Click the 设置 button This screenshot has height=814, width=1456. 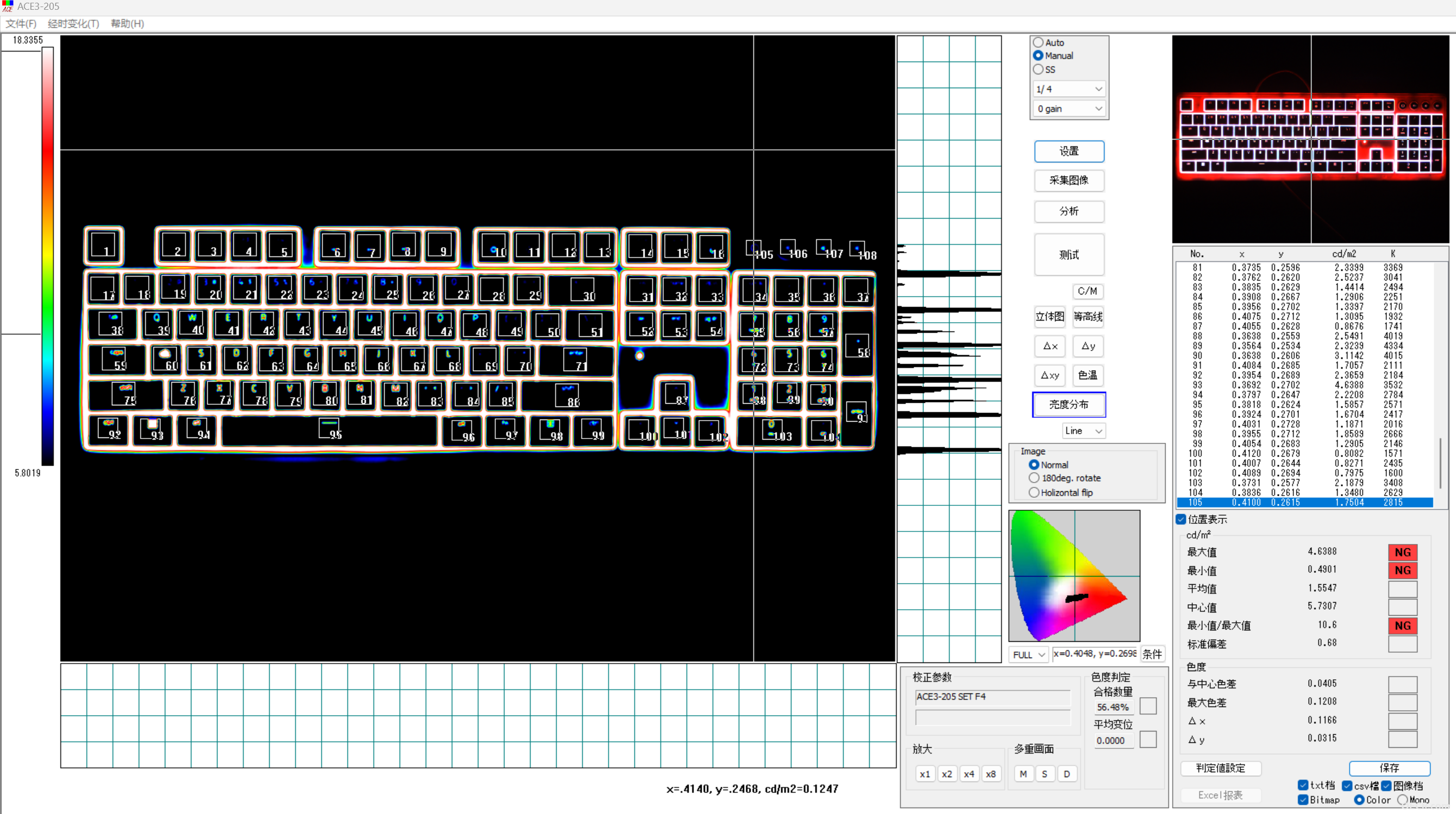[x=1069, y=152]
